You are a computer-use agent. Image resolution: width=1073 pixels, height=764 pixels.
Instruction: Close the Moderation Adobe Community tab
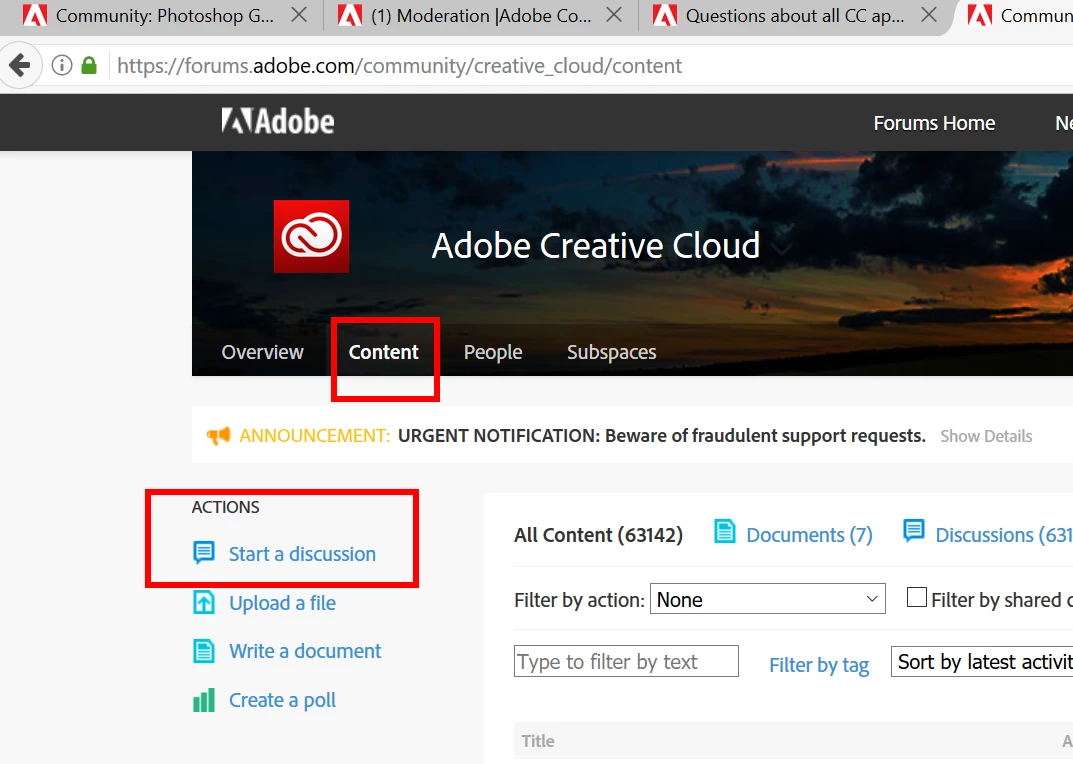615,15
